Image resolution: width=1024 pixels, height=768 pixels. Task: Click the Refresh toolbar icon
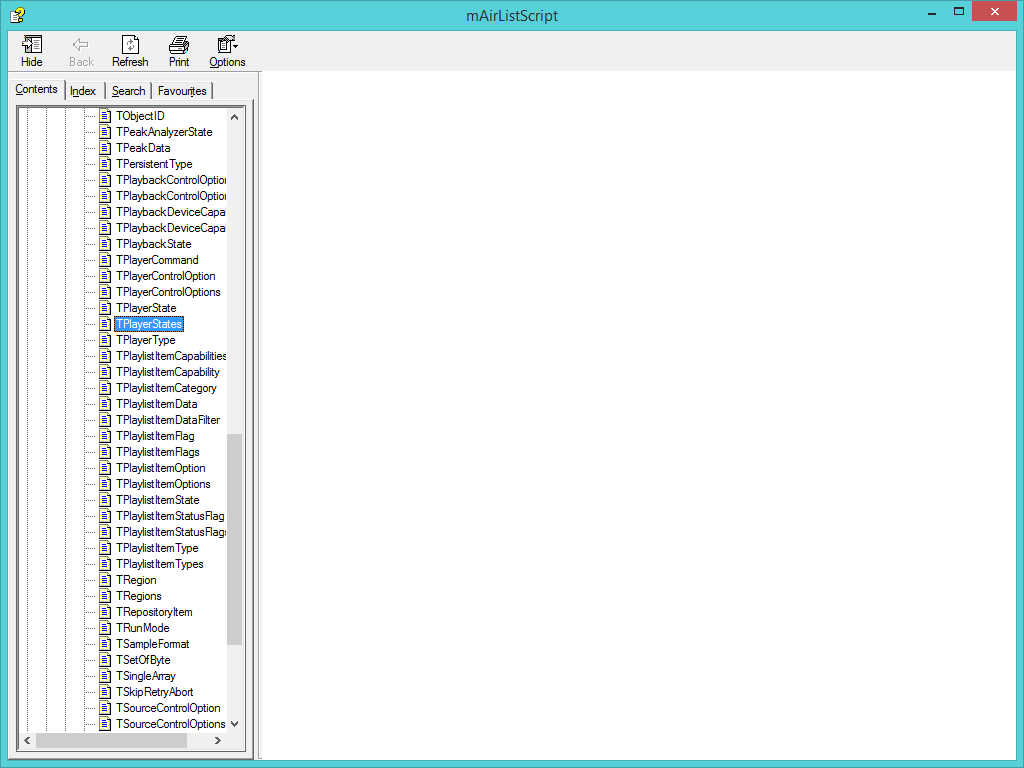[x=130, y=51]
